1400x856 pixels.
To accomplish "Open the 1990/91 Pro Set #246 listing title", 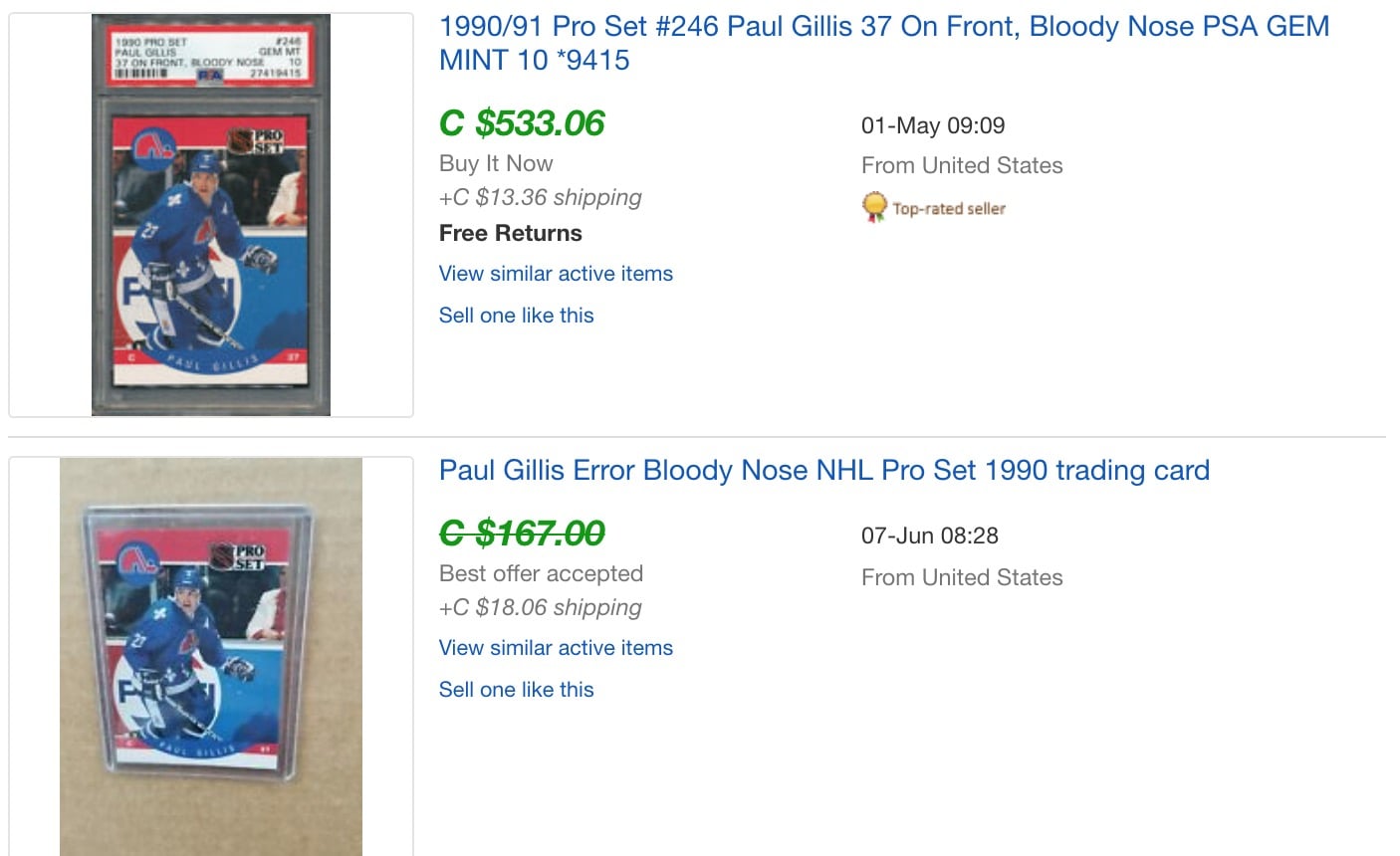I will point(884,43).
